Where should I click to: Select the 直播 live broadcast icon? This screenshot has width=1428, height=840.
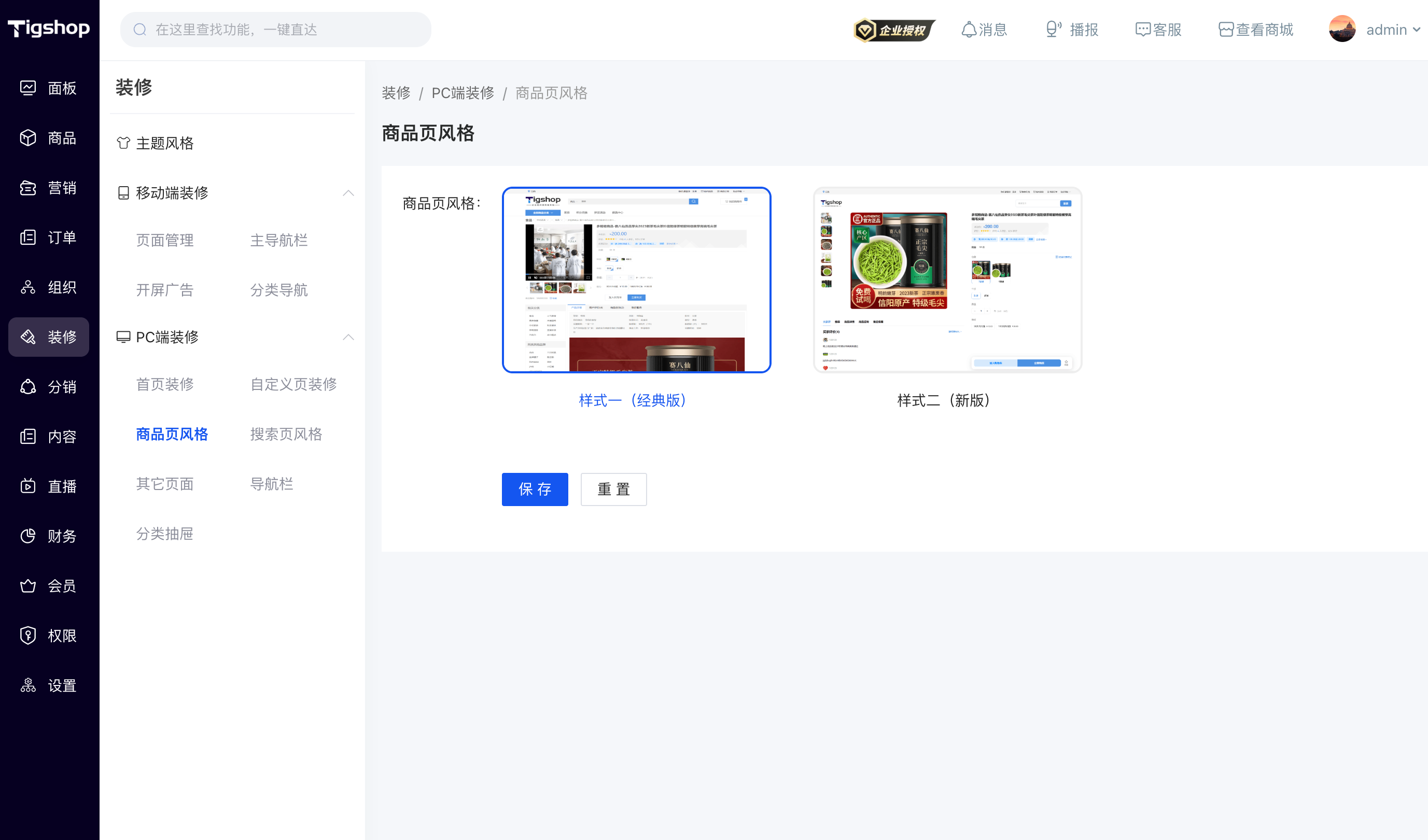(28, 486)
